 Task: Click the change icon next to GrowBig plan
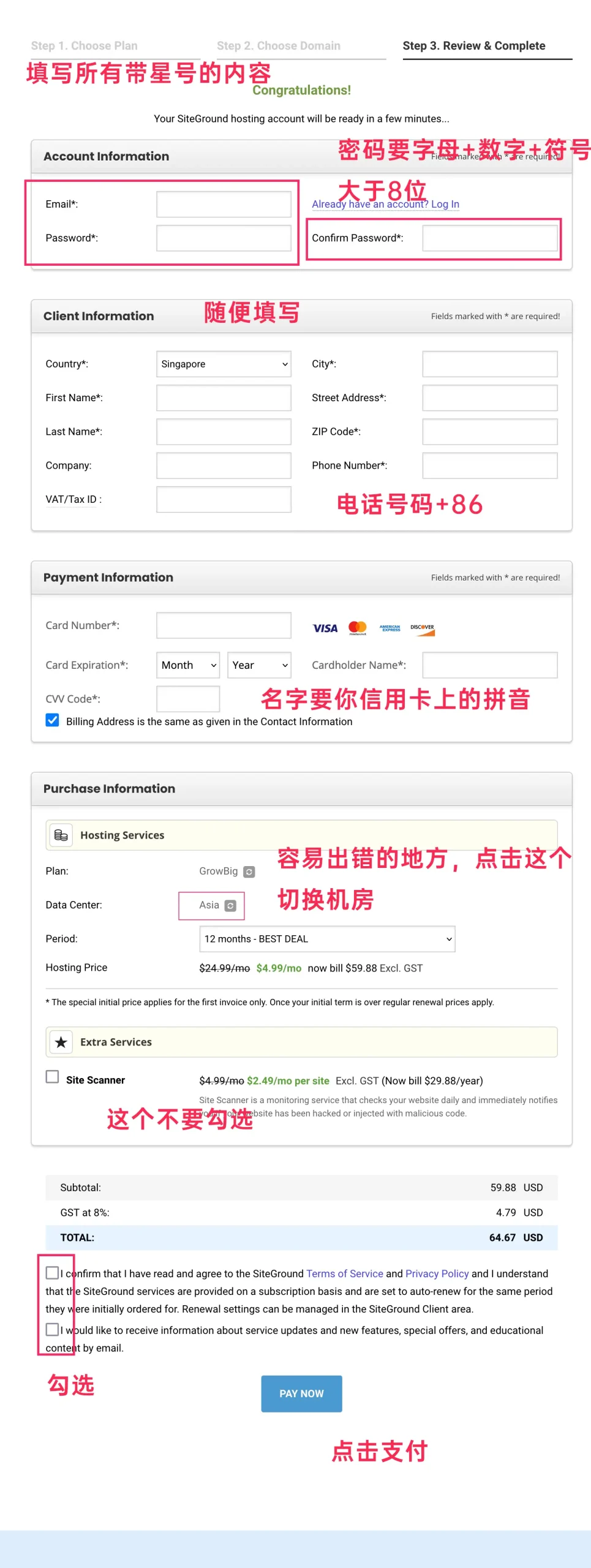click(x=249, y=872)
